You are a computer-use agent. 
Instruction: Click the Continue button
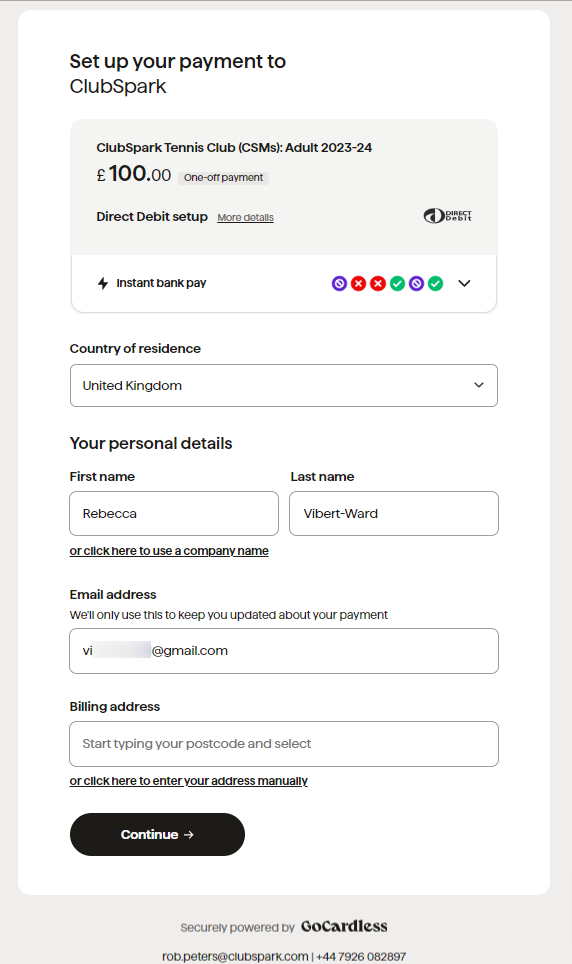coord(157,834)
